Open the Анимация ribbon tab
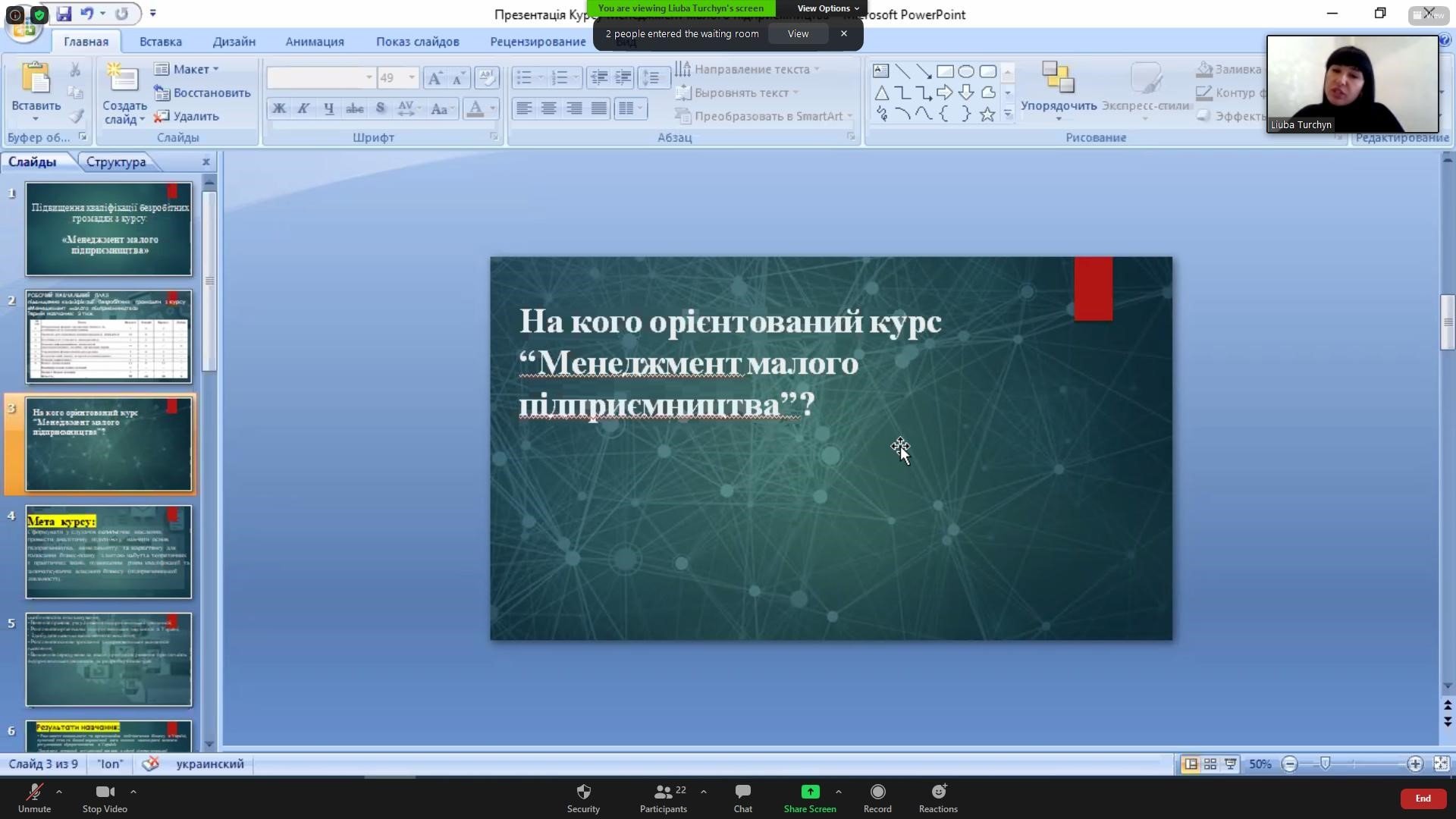 pyautogui.click(x=315, y=42)
